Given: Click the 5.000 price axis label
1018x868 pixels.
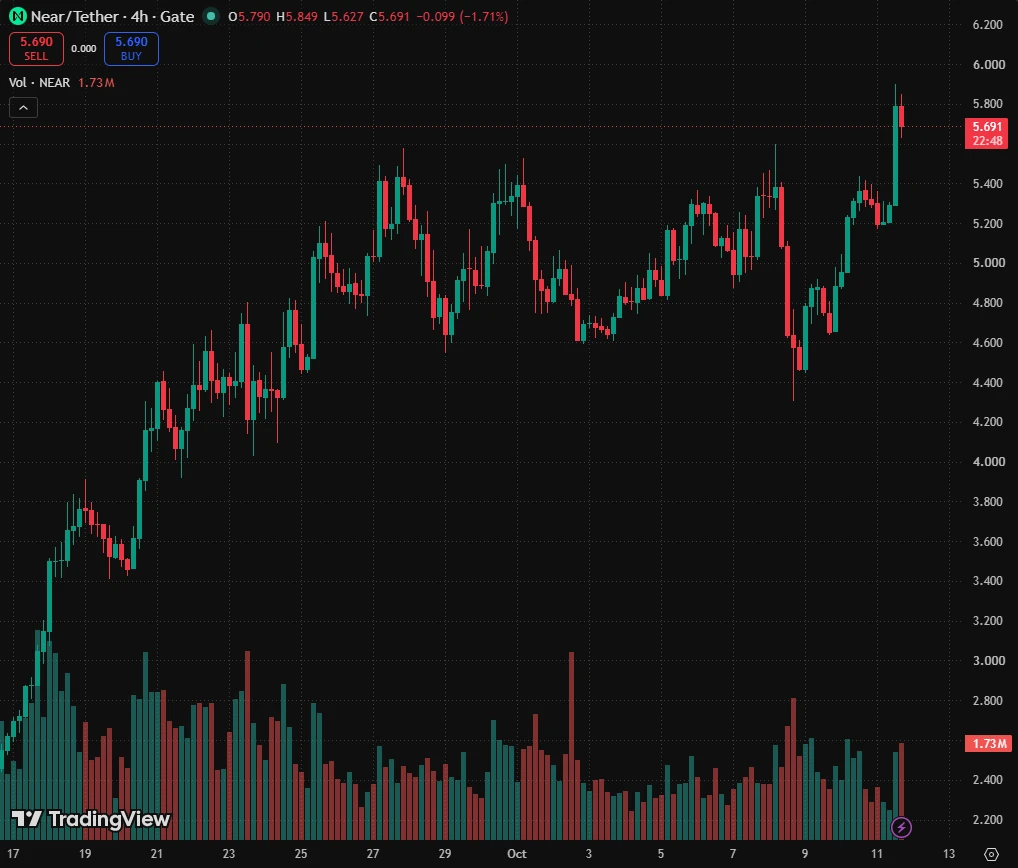Looking at the screenshot, I should tap(988, 263).
